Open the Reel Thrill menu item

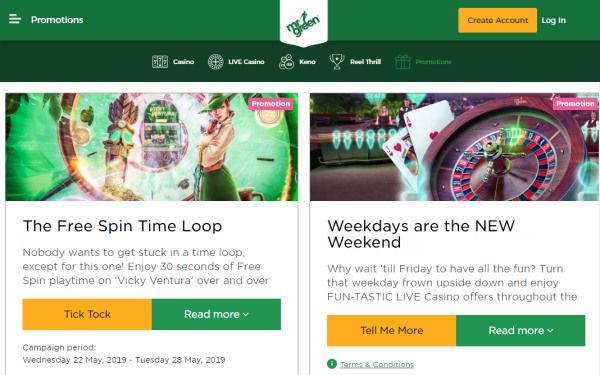tap(365, 62)
